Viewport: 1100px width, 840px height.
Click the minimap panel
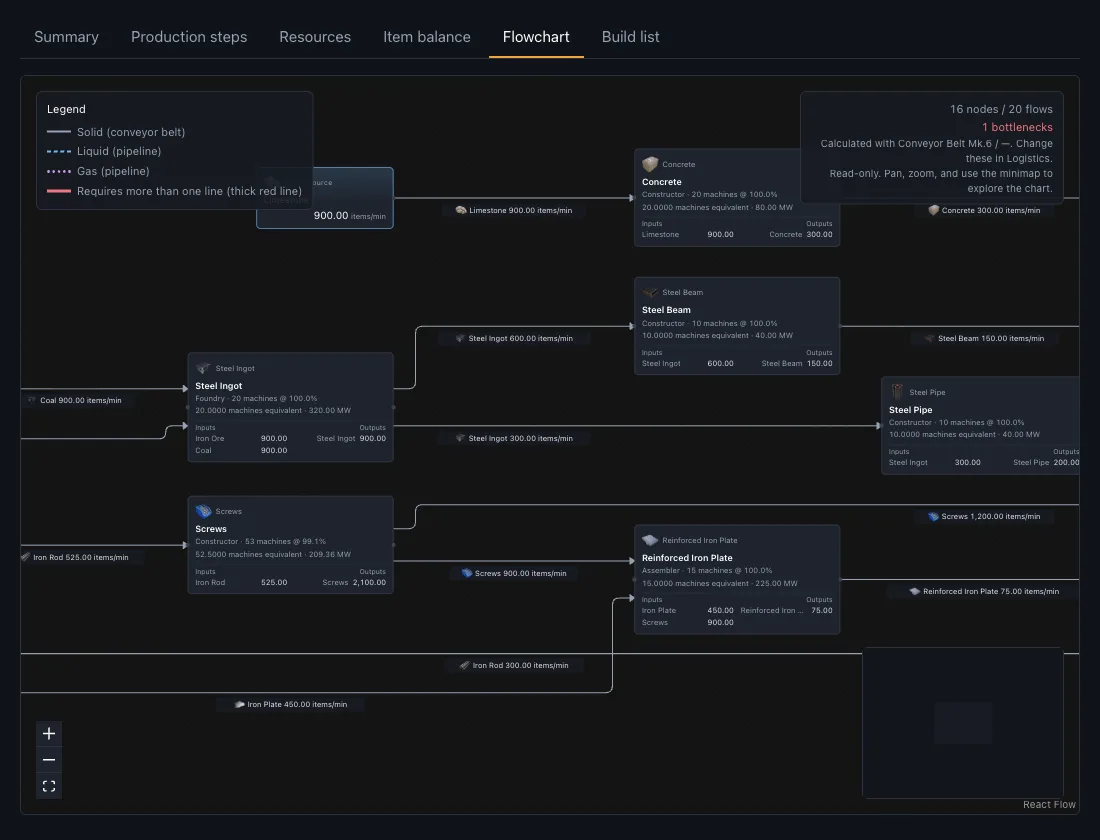tap(962, 722)
